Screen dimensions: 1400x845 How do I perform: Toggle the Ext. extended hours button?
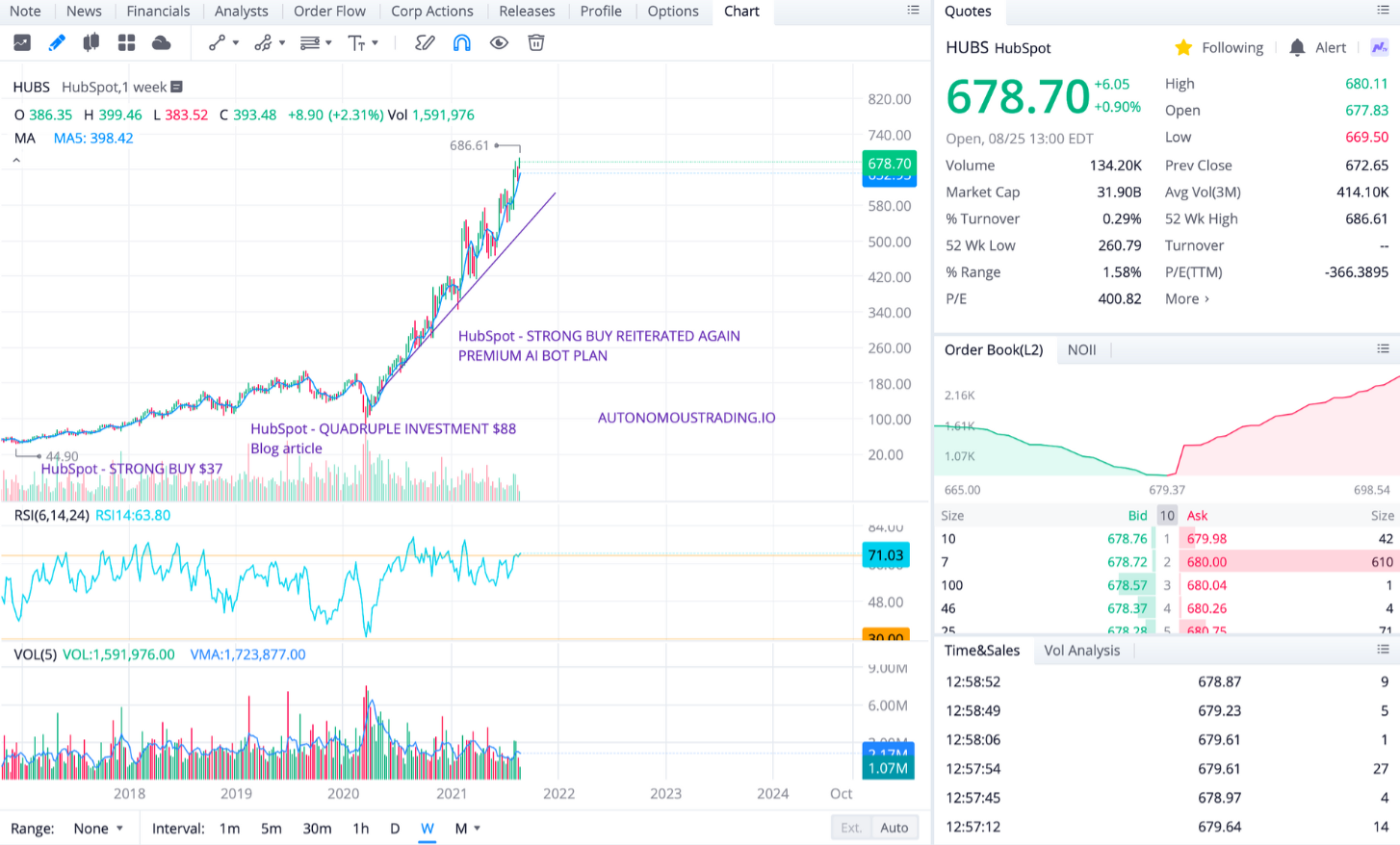(x=851, y=828)
